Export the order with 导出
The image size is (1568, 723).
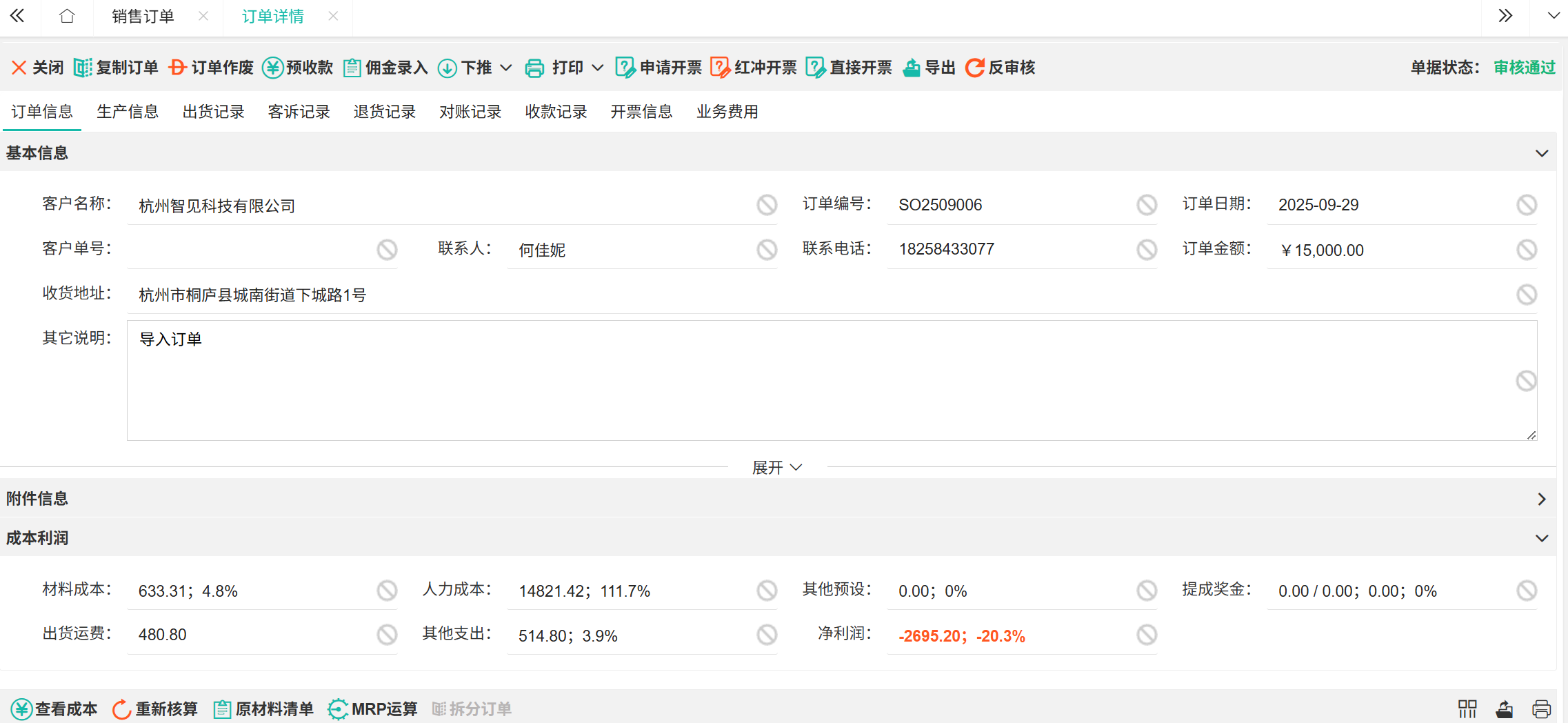[x=929, y=68]
